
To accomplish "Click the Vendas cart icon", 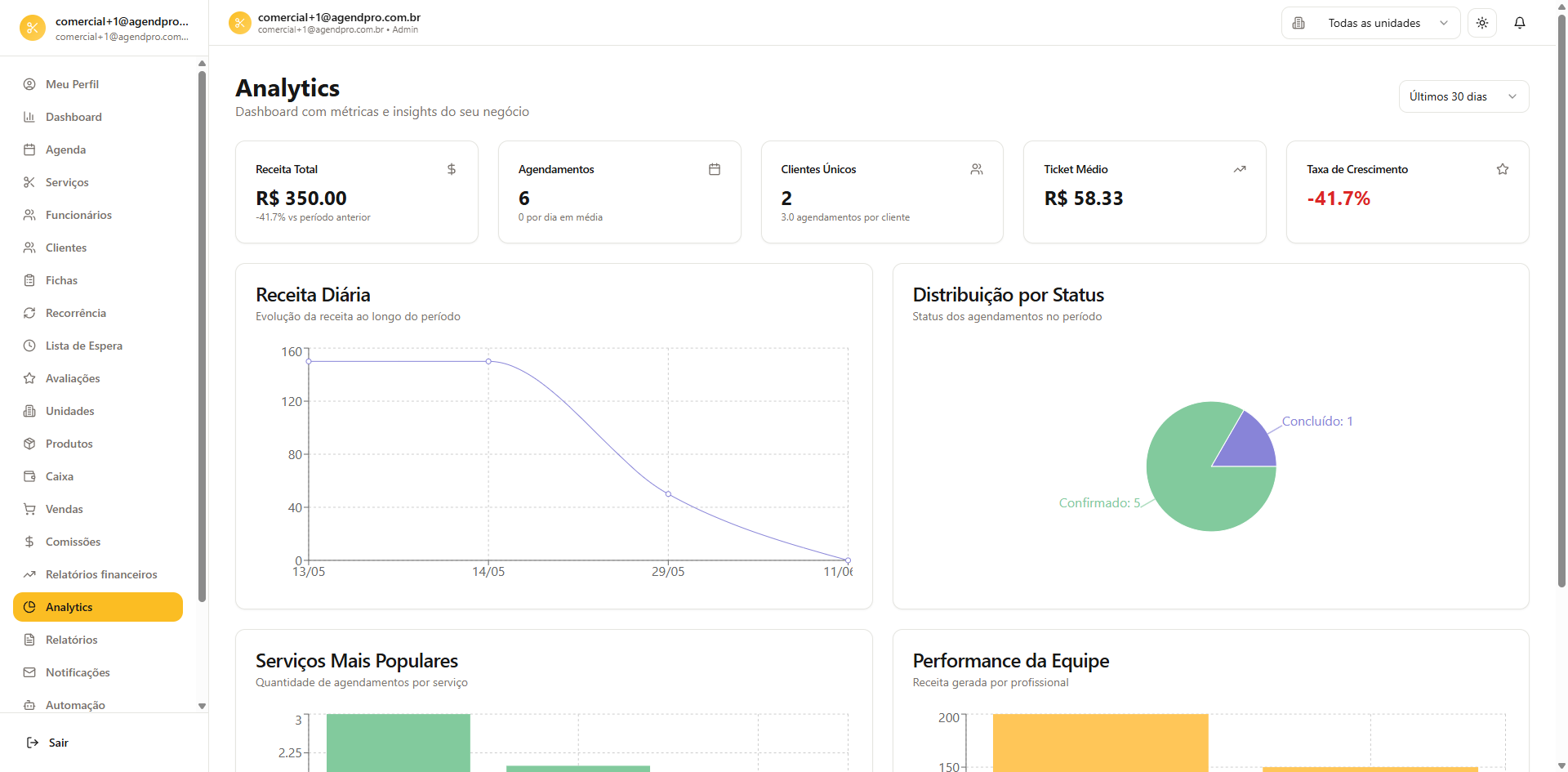I will click(x=29, y=509).
